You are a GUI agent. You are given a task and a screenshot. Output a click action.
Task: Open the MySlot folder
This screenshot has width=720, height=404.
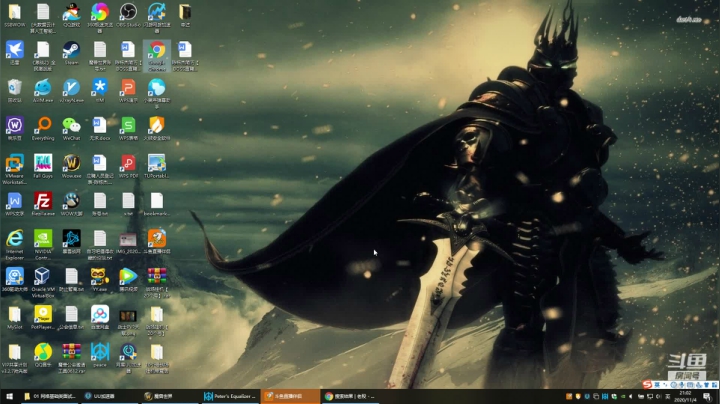[14, 318]
